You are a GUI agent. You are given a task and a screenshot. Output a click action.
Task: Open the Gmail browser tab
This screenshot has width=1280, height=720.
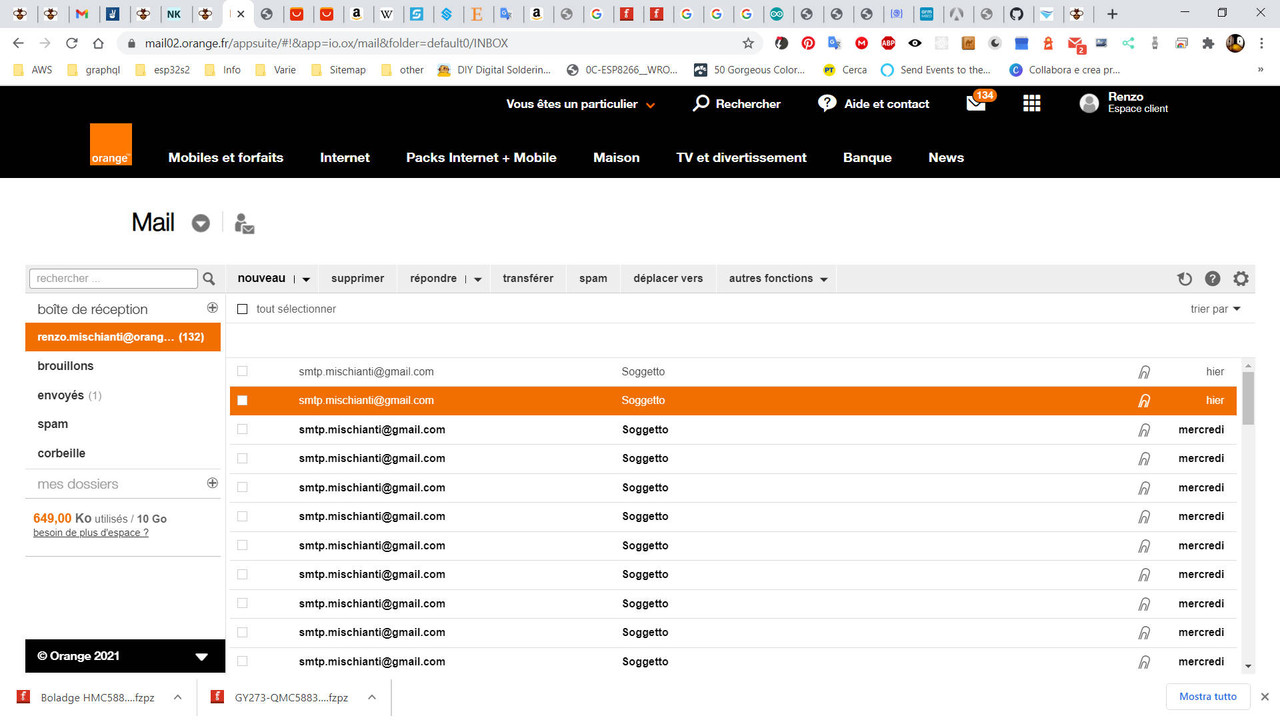83,14
